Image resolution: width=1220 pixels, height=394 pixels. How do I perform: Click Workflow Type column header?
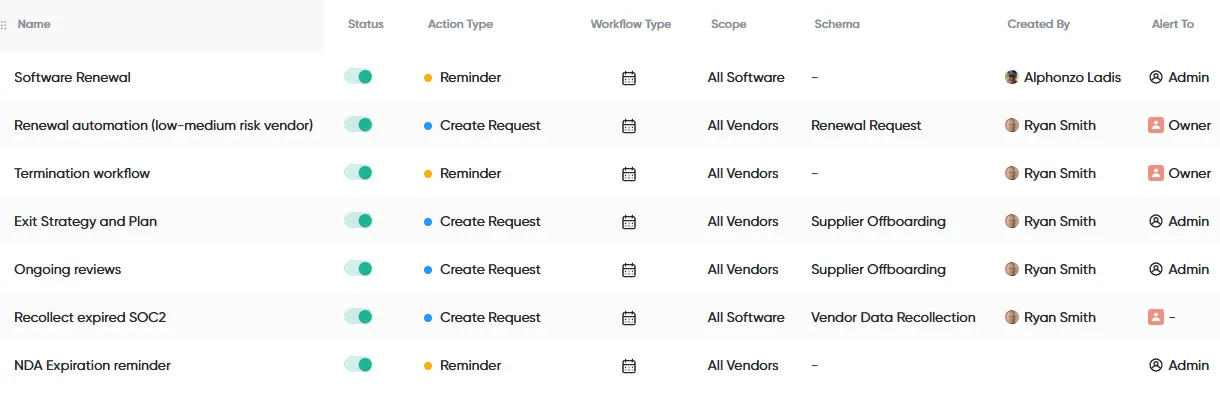coord(631,24)
